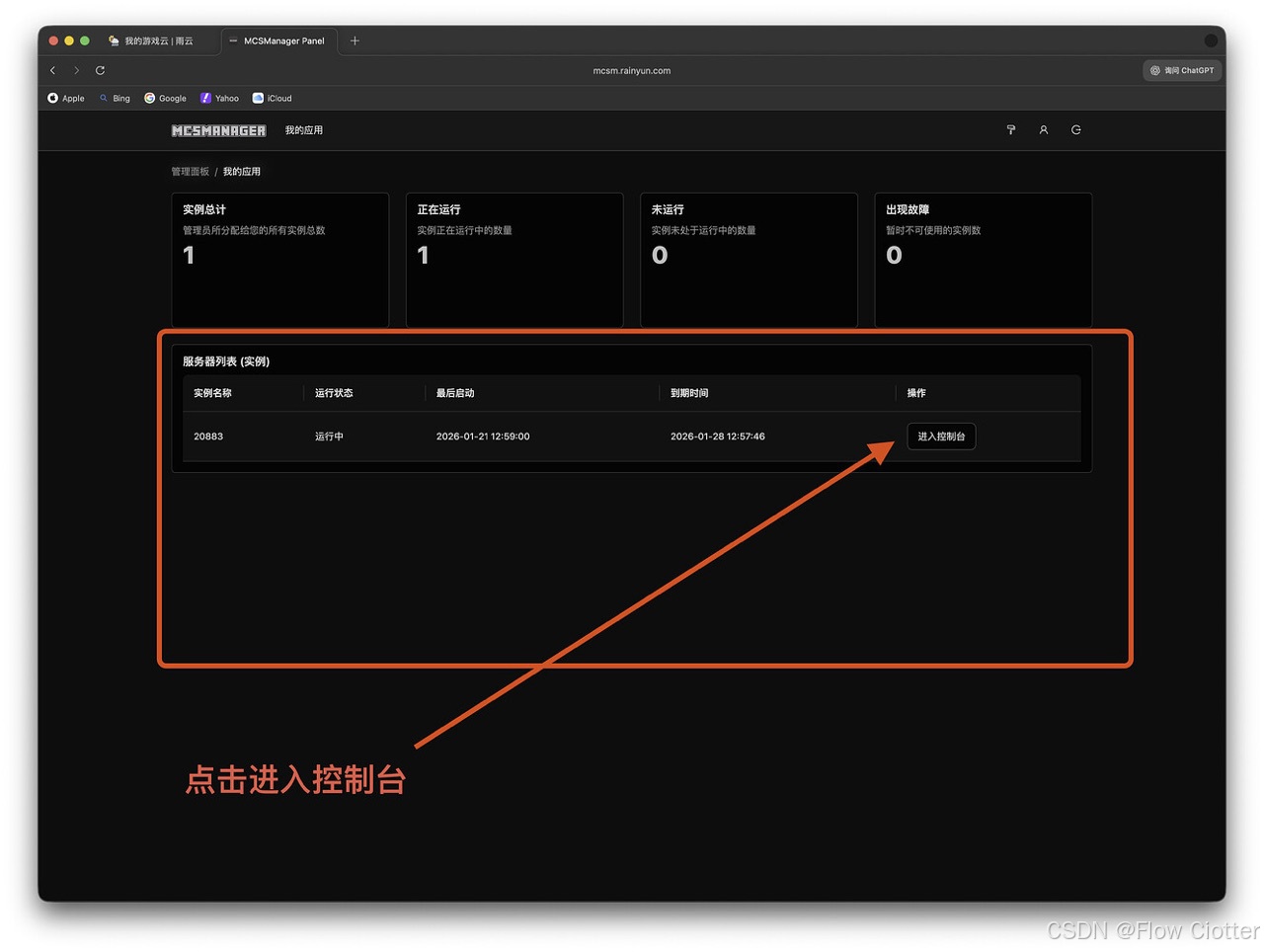Viewport: 1264px width, 952px height.
Task: Click instance name 20883
Action: (208, 436)
